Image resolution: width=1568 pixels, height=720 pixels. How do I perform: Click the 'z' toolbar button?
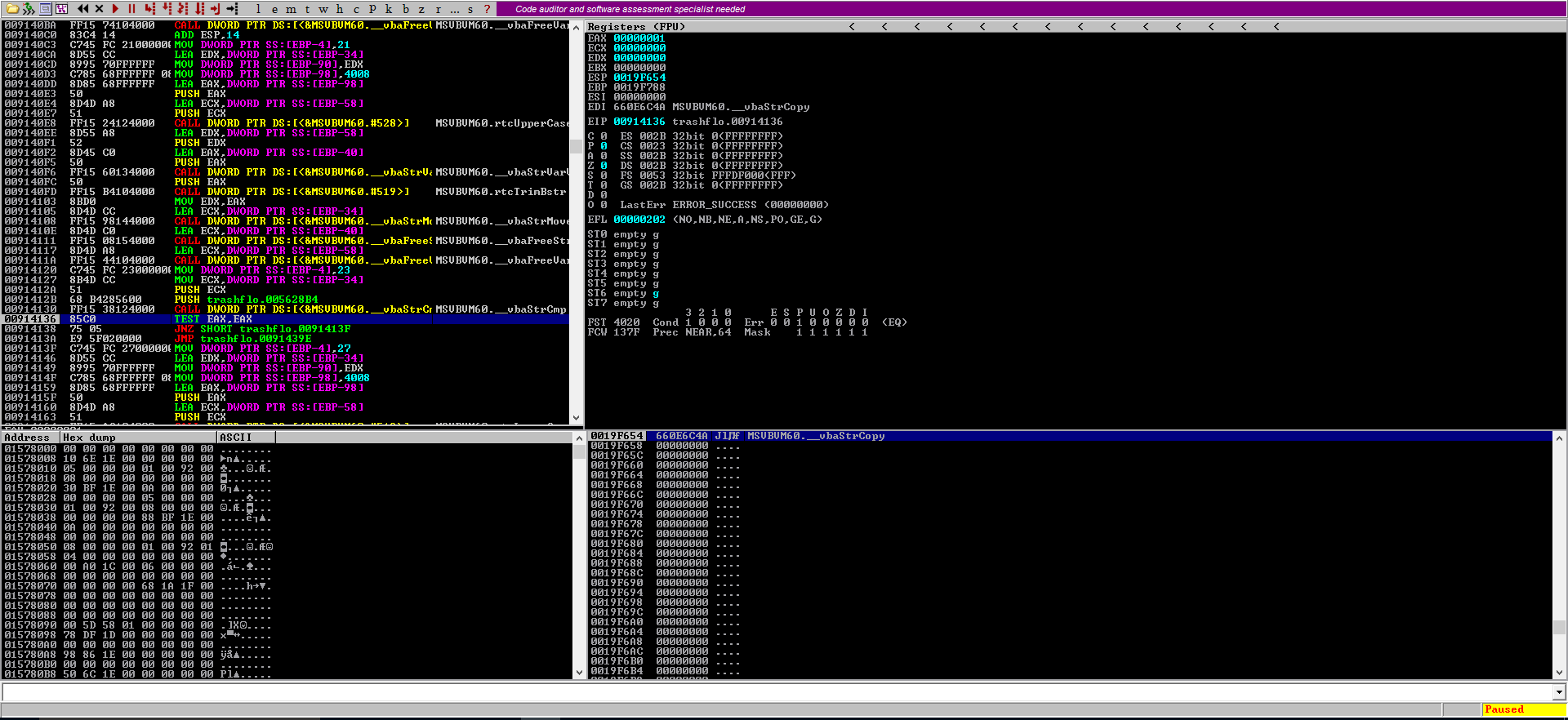[421, 9]
